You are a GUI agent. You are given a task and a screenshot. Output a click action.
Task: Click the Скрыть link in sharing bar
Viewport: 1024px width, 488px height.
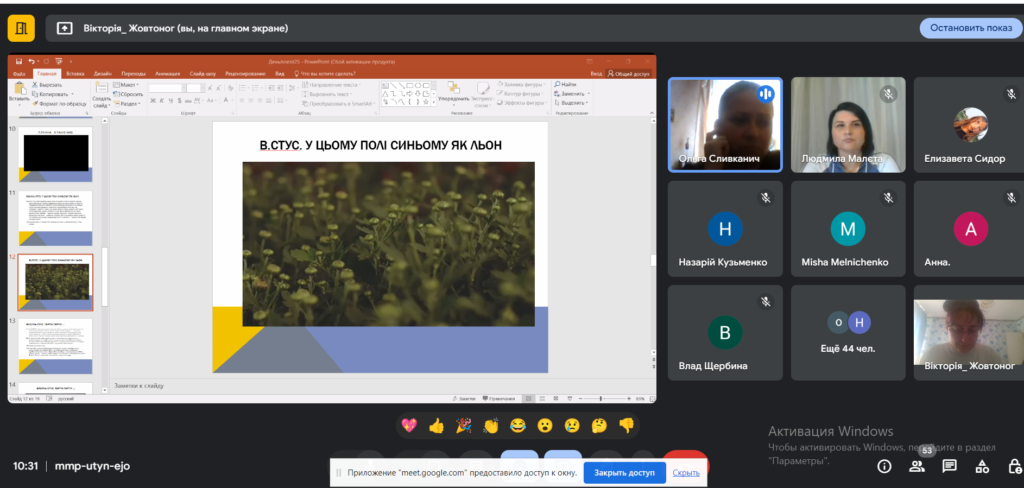(x=686, y=472)
